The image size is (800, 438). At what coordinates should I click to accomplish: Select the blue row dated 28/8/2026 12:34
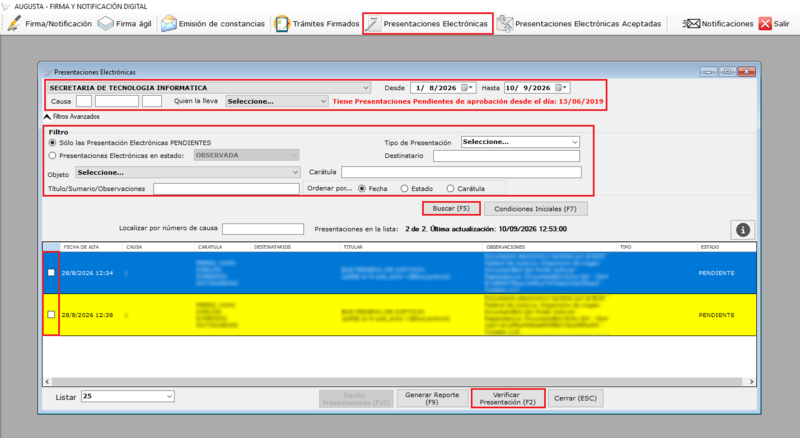[399, 273]
